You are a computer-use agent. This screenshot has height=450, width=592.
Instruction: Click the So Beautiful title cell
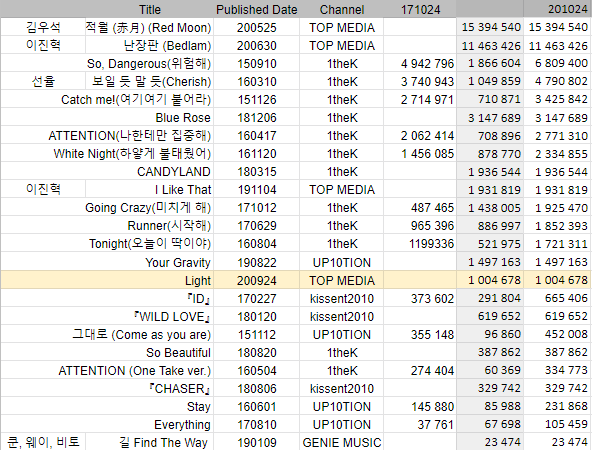coord(107,353)
